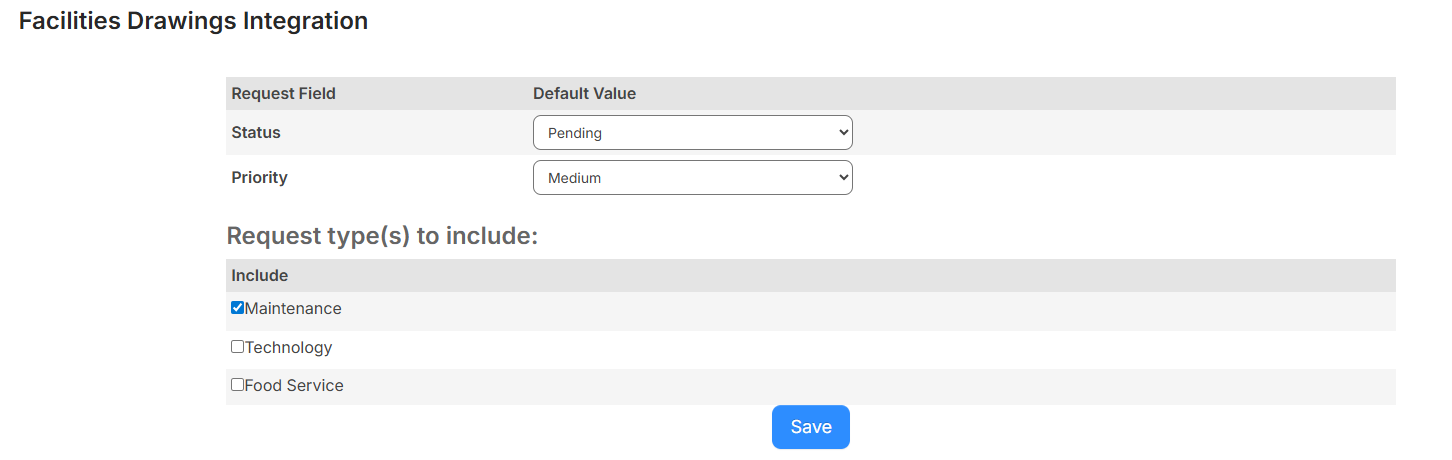Open the Status default value dropdown
Viewport: 1452px width, 460px height.
pyautogui.click(x=692, y=133)
